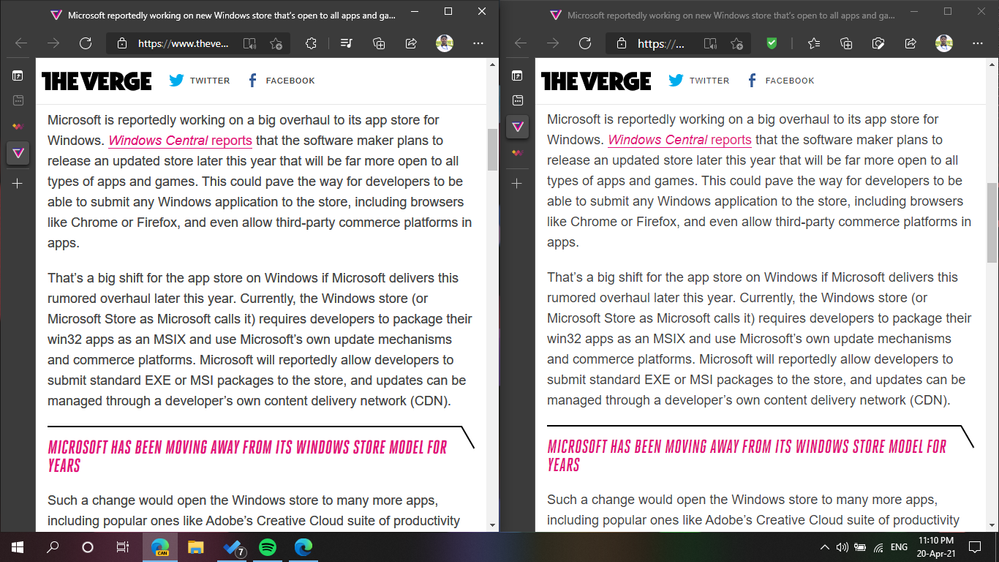999x562 pixels.
Task: Open taskbar Search
Action: click(x=53, y=547)
